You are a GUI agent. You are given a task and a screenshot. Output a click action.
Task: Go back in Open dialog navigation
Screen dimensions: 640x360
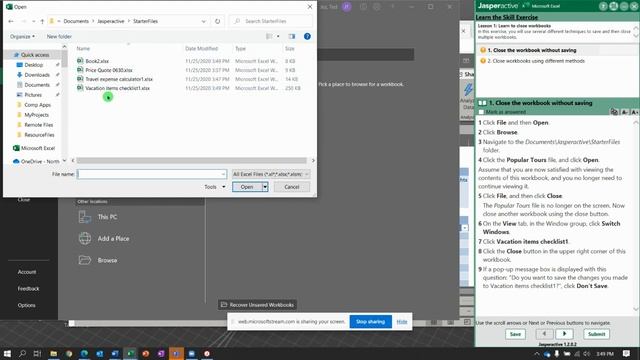(x=11, y=21)
